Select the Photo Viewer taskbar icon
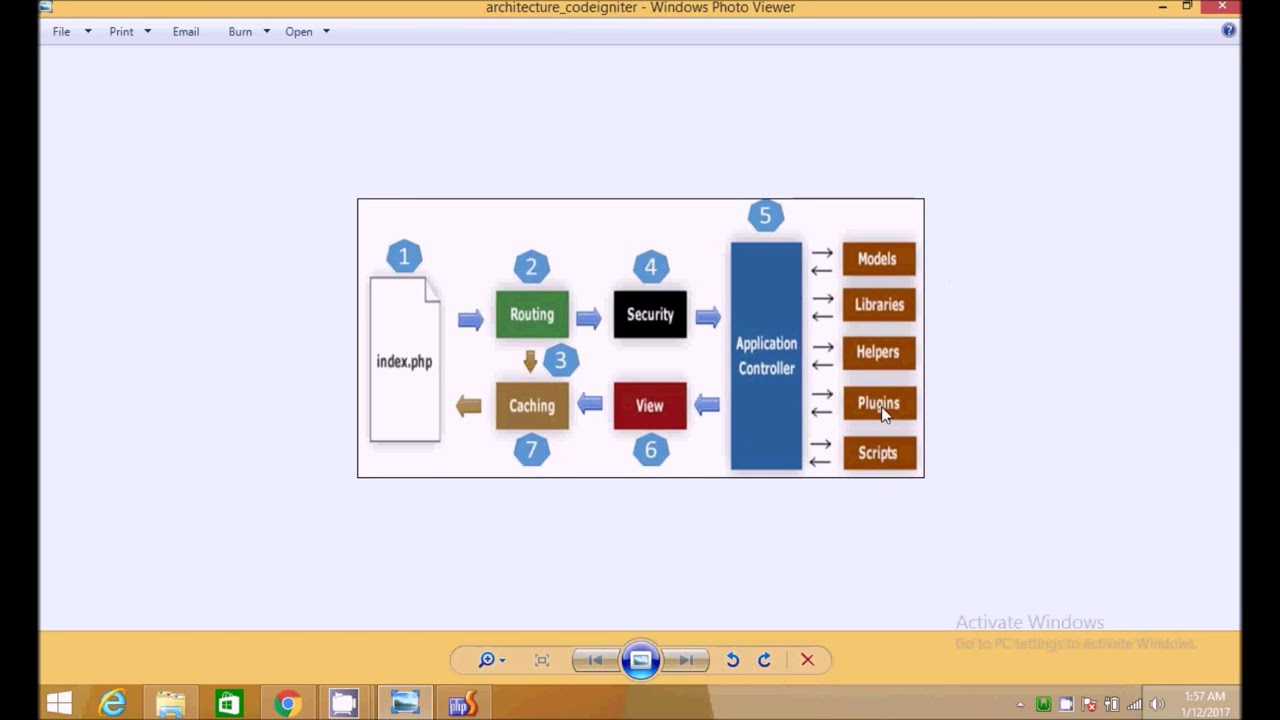This screenshot has height=720, width=1280. click(405, 705)
